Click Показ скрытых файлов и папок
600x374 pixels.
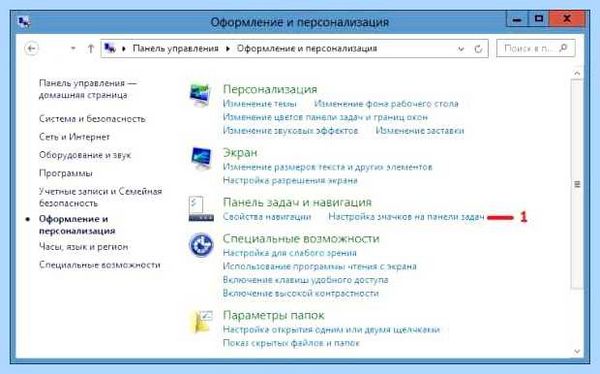click(x=291, y=343)
